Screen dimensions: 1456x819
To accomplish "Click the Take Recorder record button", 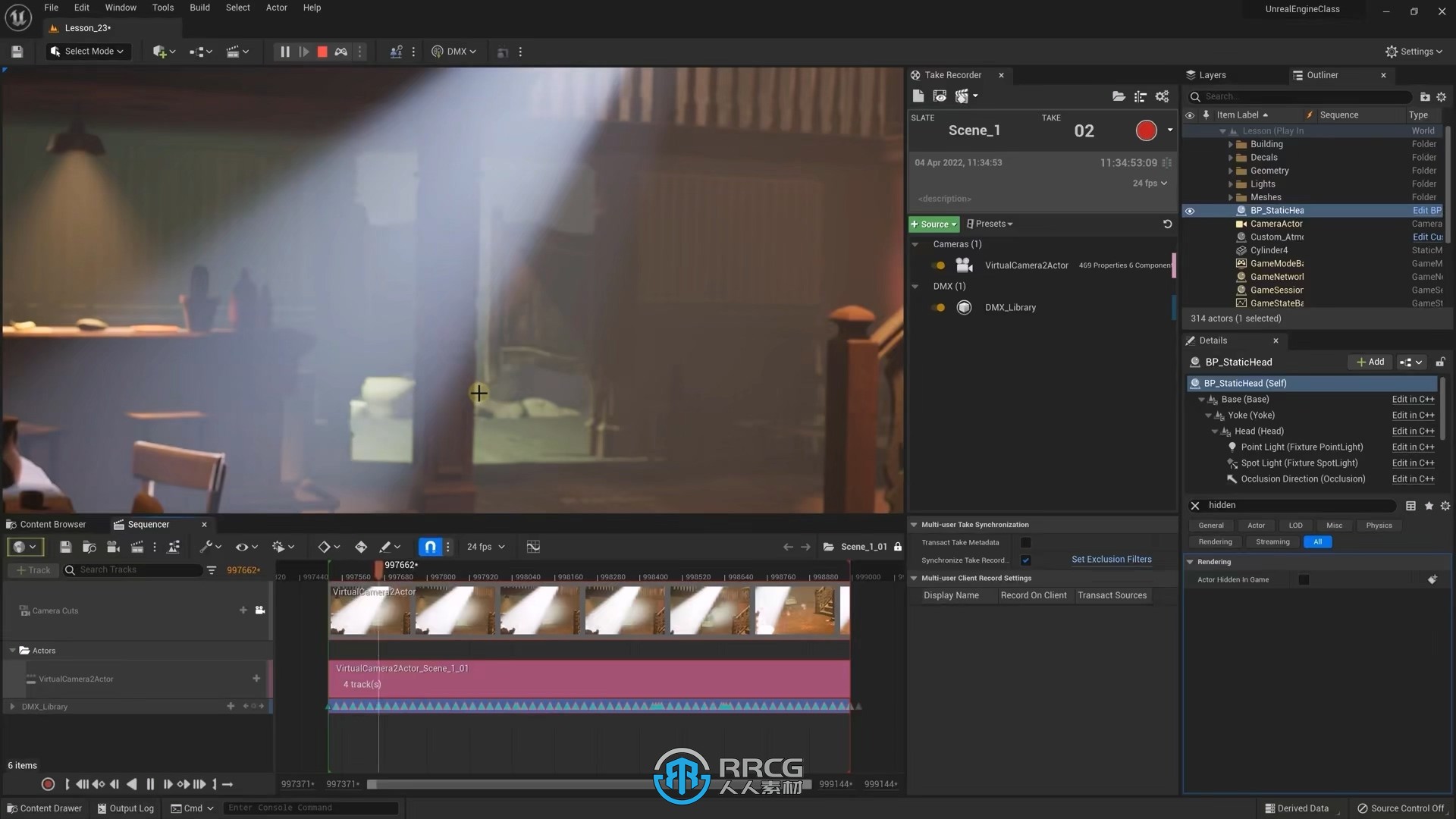I will [1145, 130].
